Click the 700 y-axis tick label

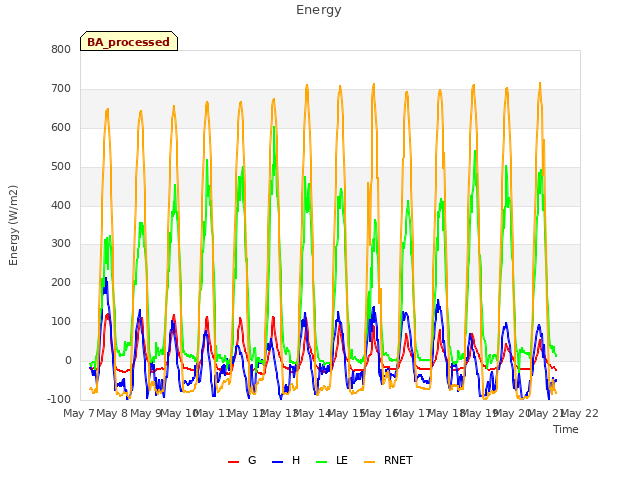pyautogui.click(x=61, y=89)
